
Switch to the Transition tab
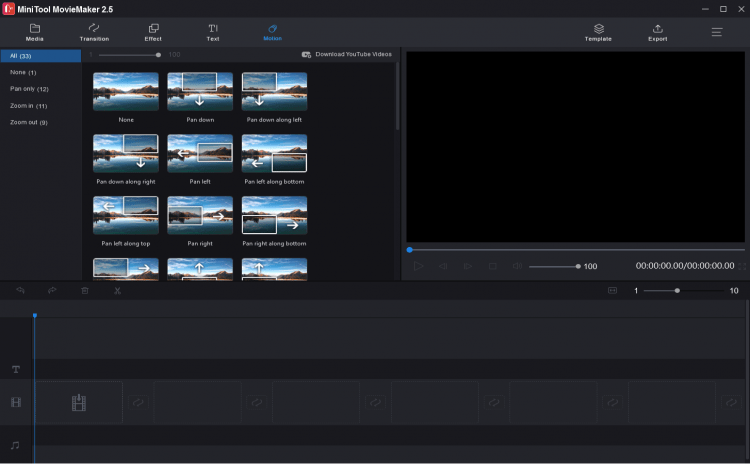(x=94, y=32)
